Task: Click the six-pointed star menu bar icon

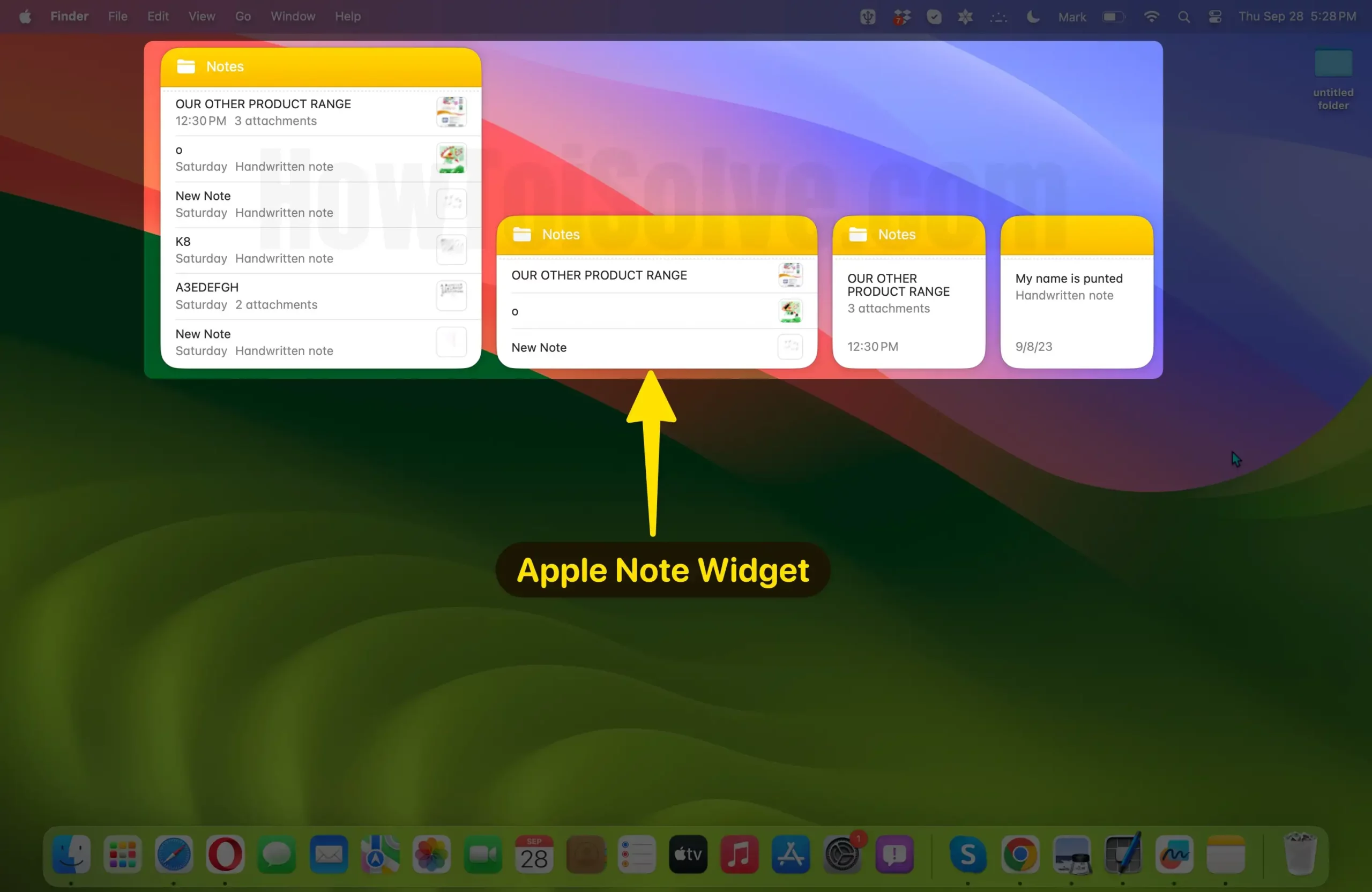Action: tap(965, 17)
